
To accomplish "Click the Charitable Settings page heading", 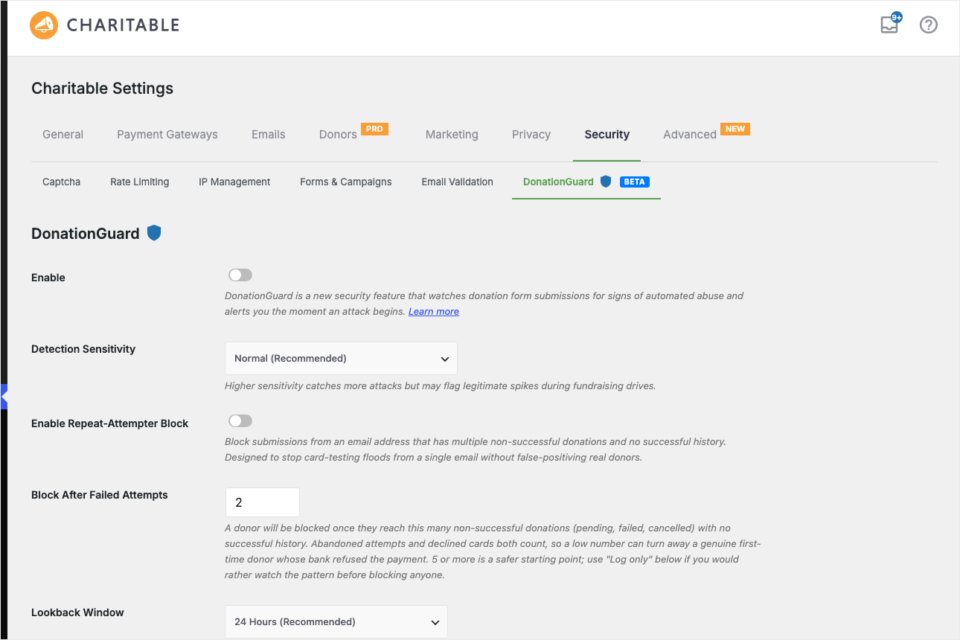I will tap(102, 88).
